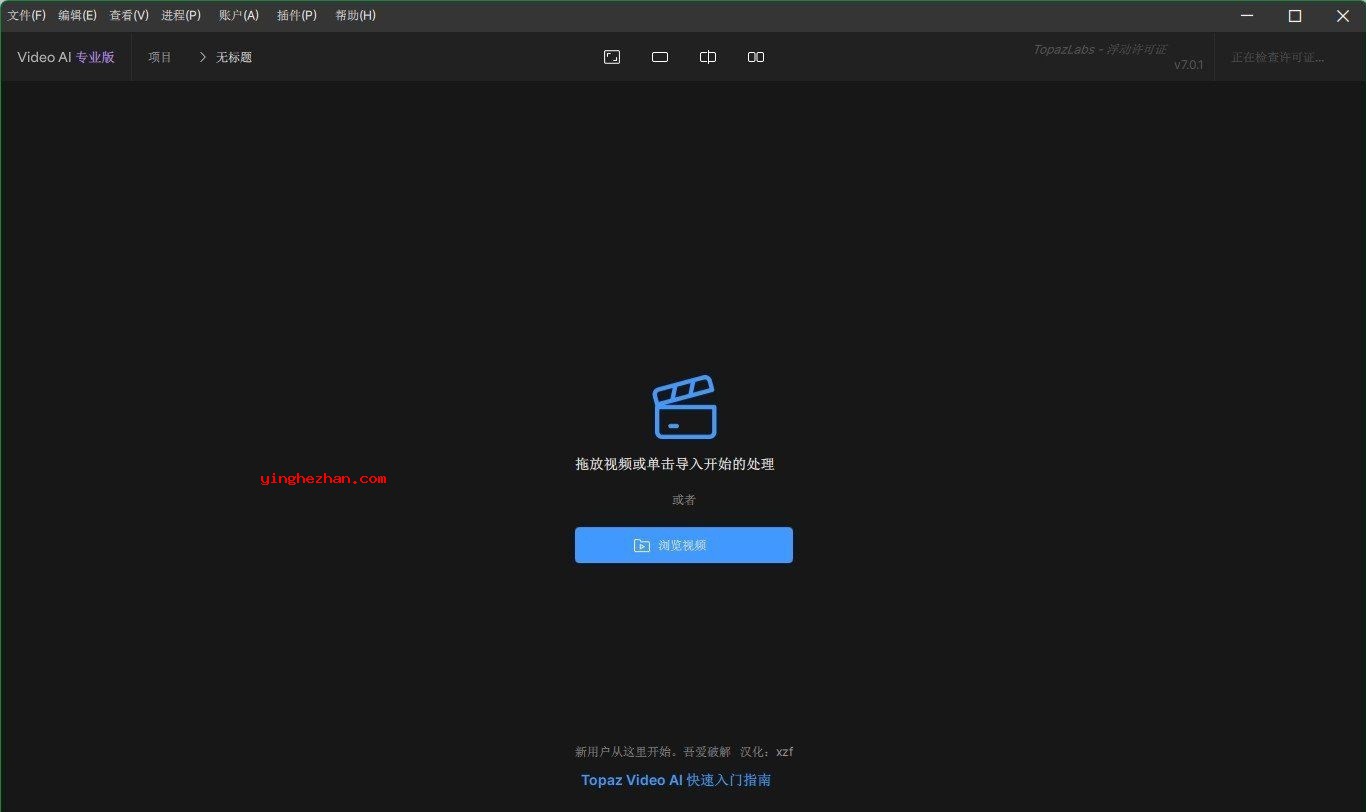Select the side-by-side view layout icon
The image size is (1366, 812).
tap(756, 57)
